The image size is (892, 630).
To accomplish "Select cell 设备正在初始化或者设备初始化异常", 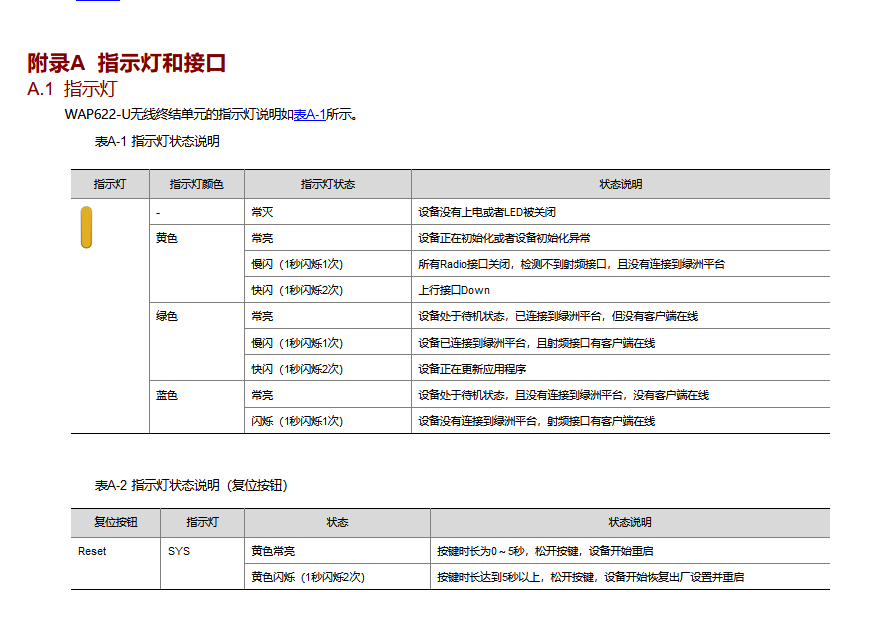I will point(621,238).
